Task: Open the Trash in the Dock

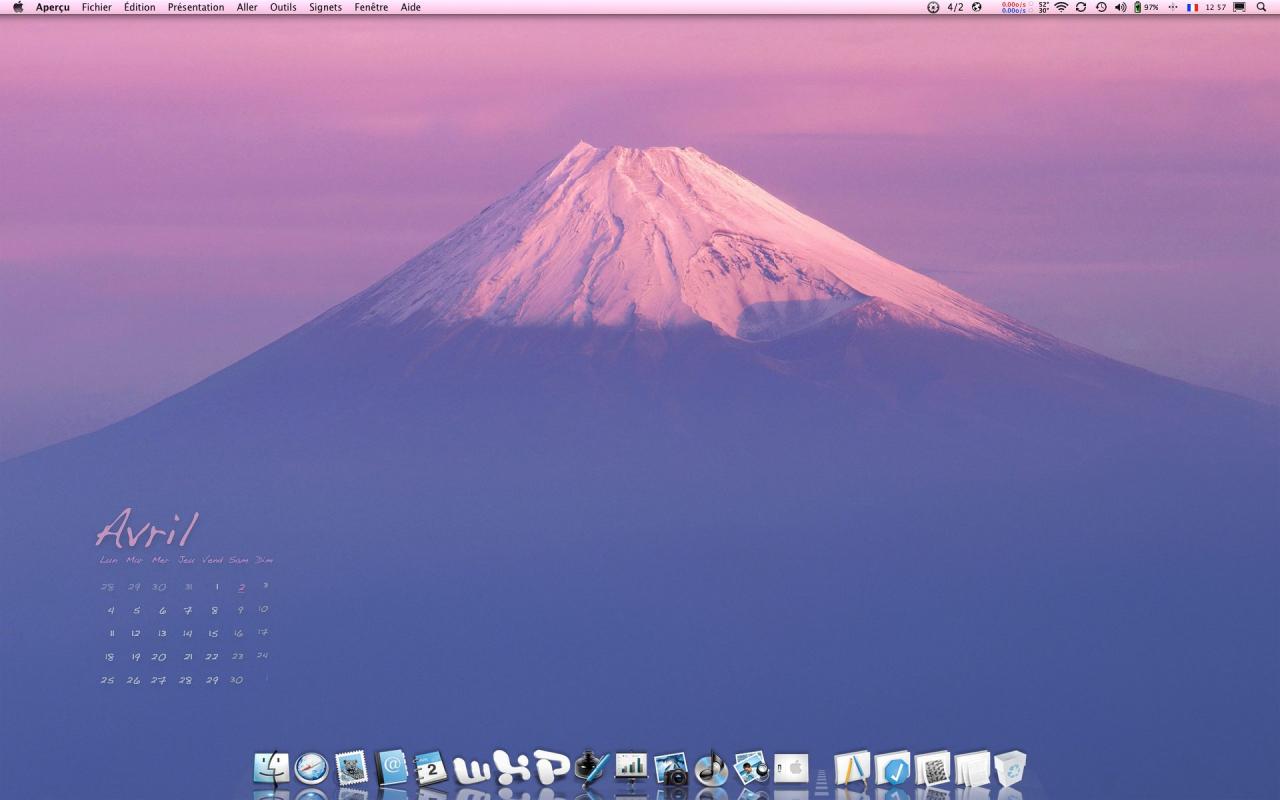Action: click(1011, 768)
